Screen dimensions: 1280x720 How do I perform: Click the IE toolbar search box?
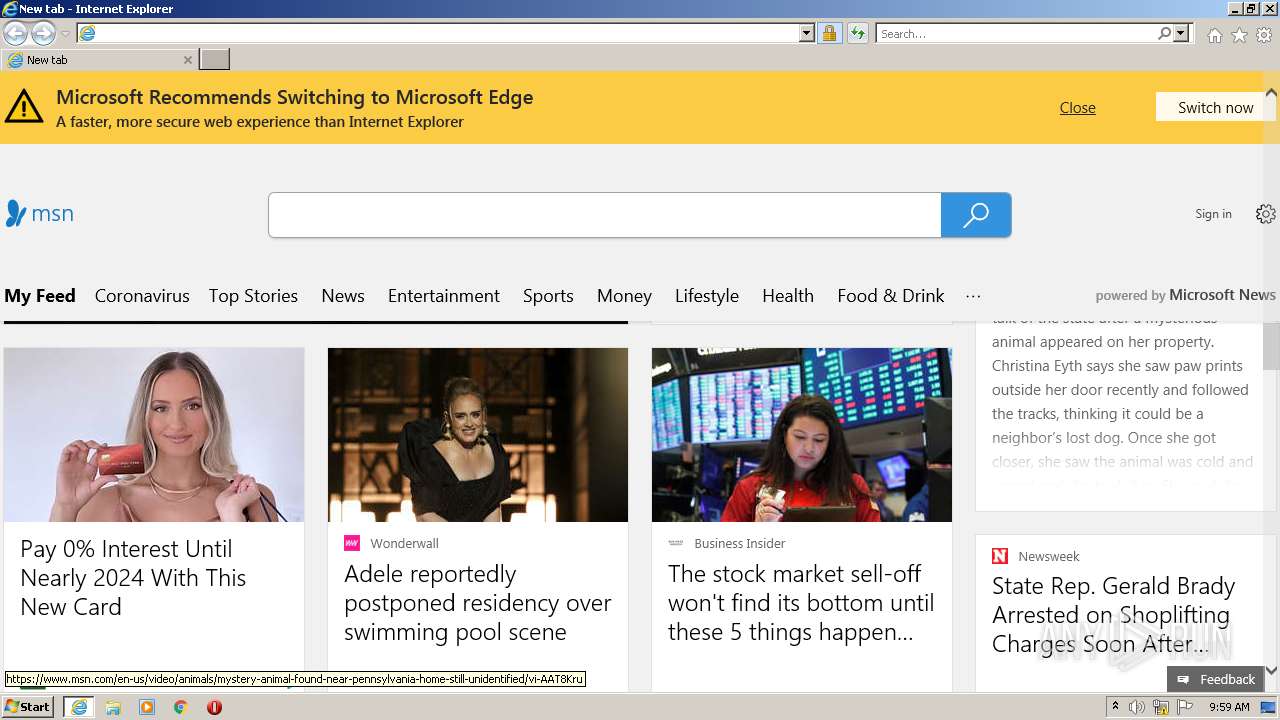(1016, 34)
